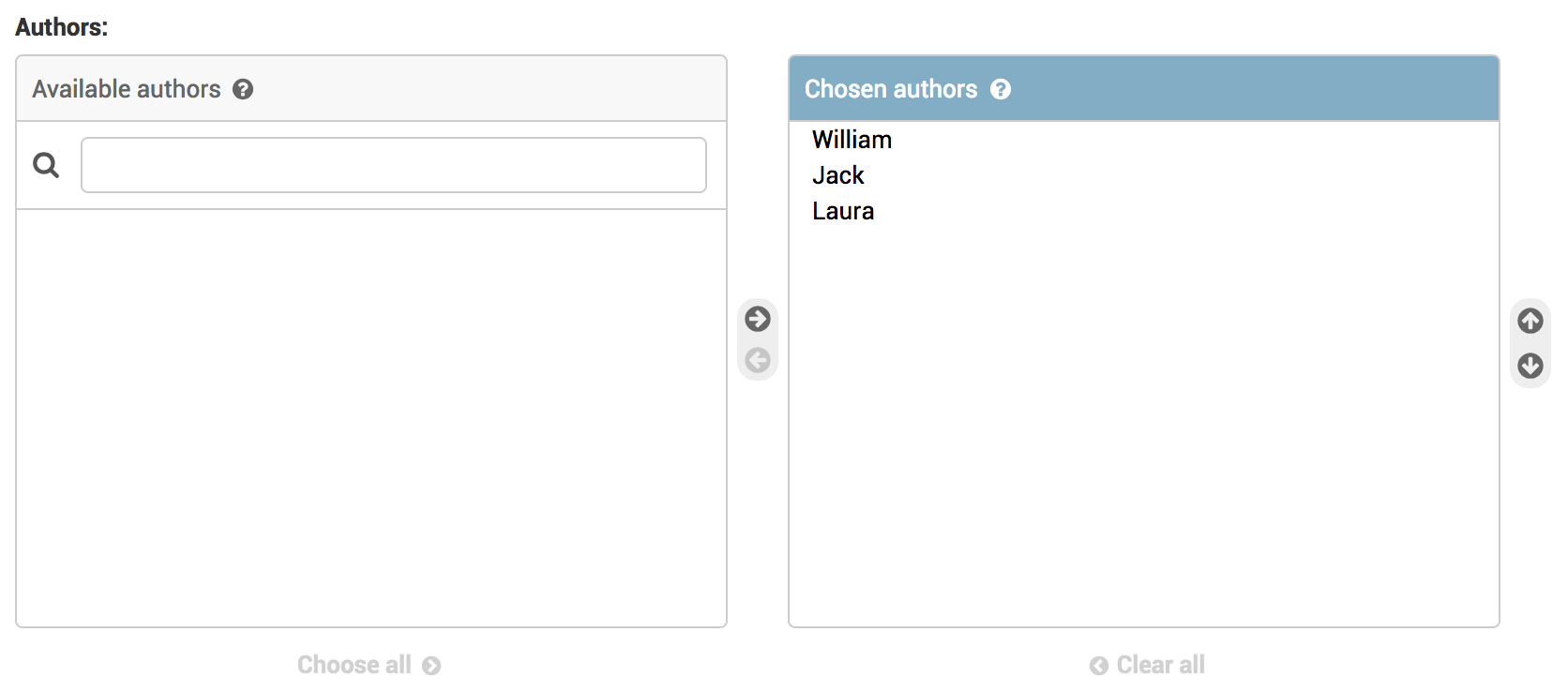The image size is (1568, 692).
Task: Click the help icon beside Chosen authors
Action: [1001, 89]
